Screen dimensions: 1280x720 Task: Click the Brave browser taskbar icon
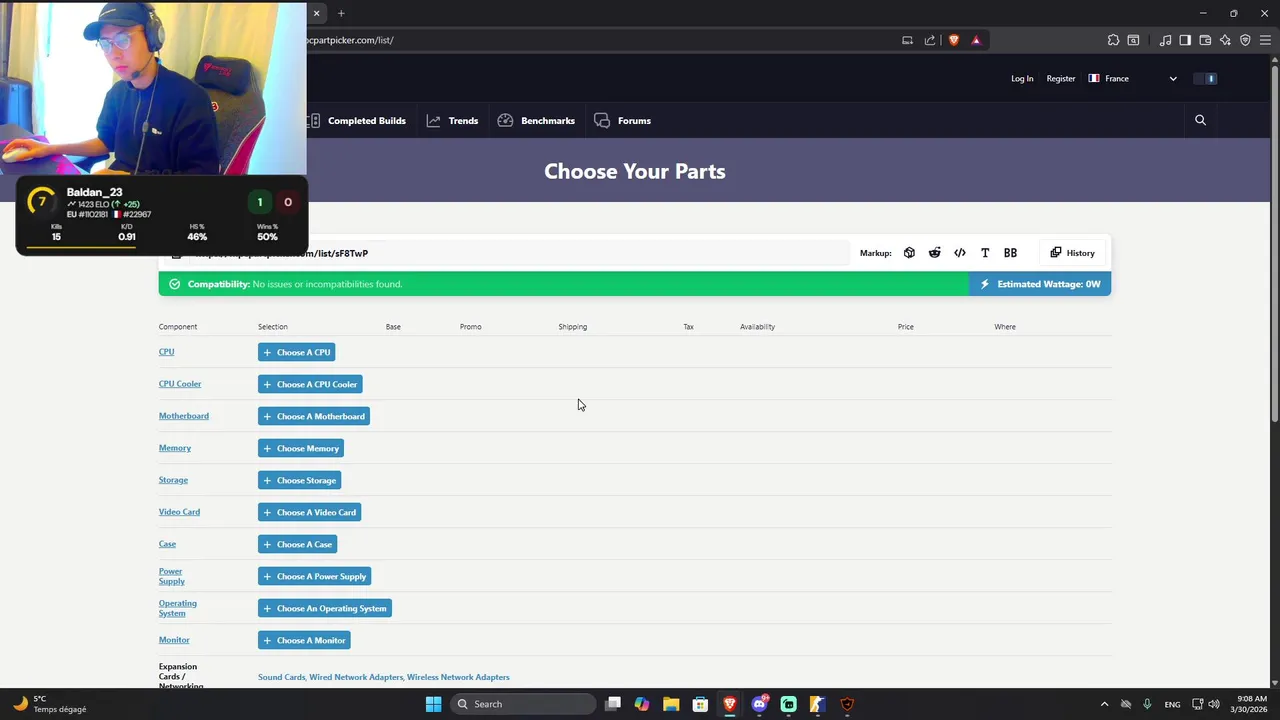(730, 704)
